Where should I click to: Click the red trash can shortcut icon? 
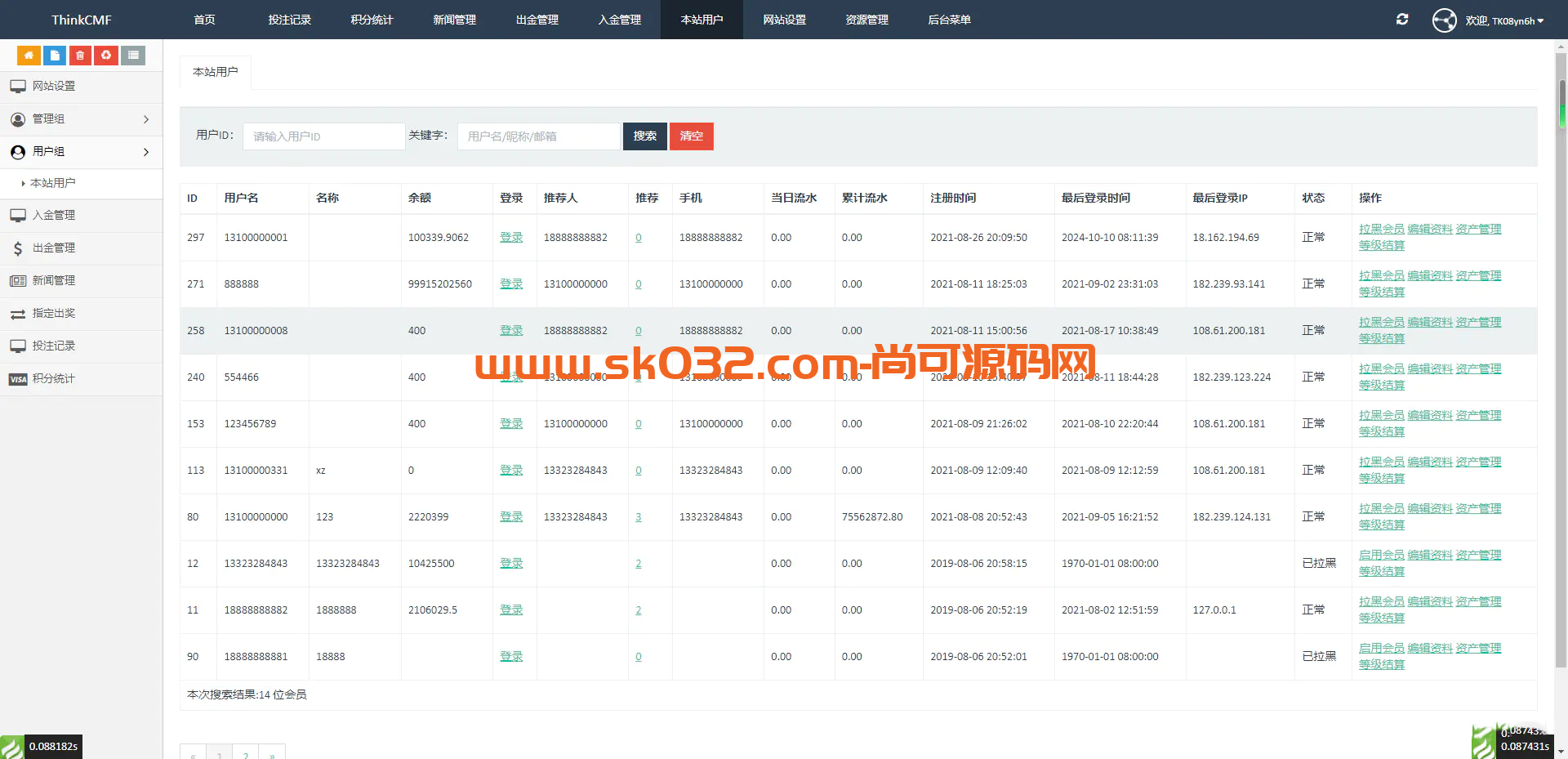[x=80, y=56]
